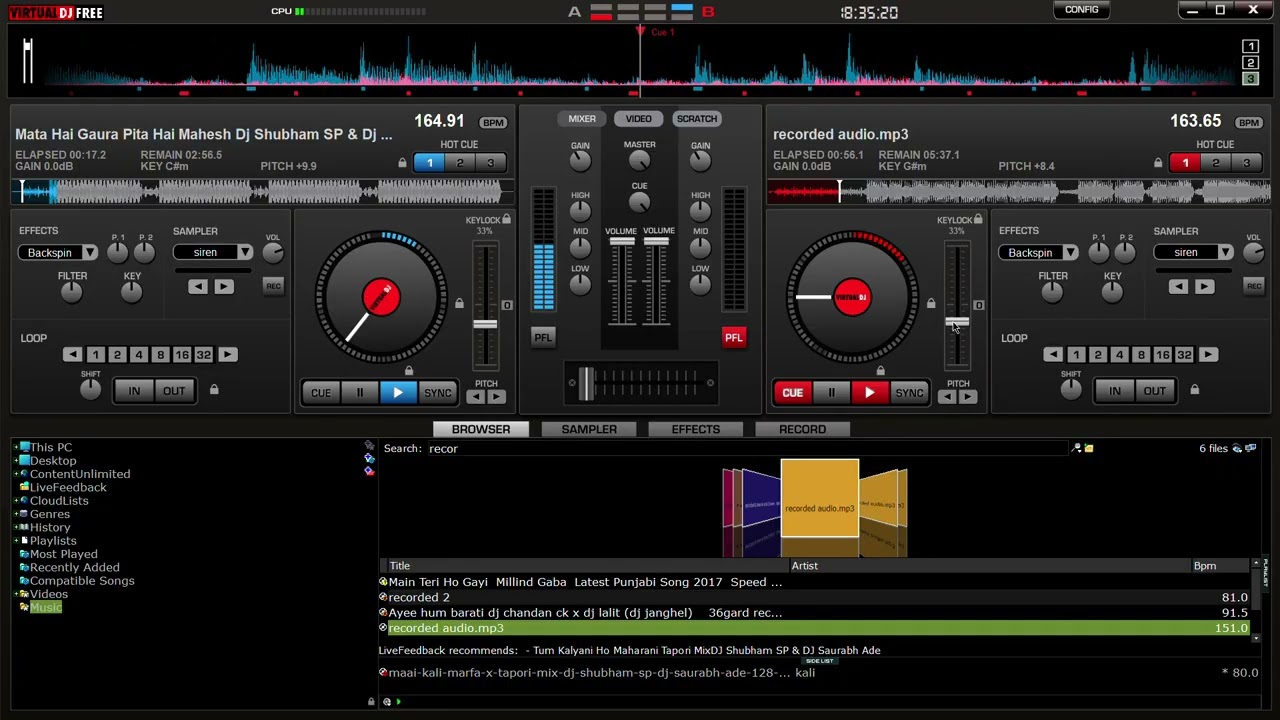The height and width of the screenshot is (720, 1280).
Task: Nudge right deck pitch up arrow
Action: [968, 397]
